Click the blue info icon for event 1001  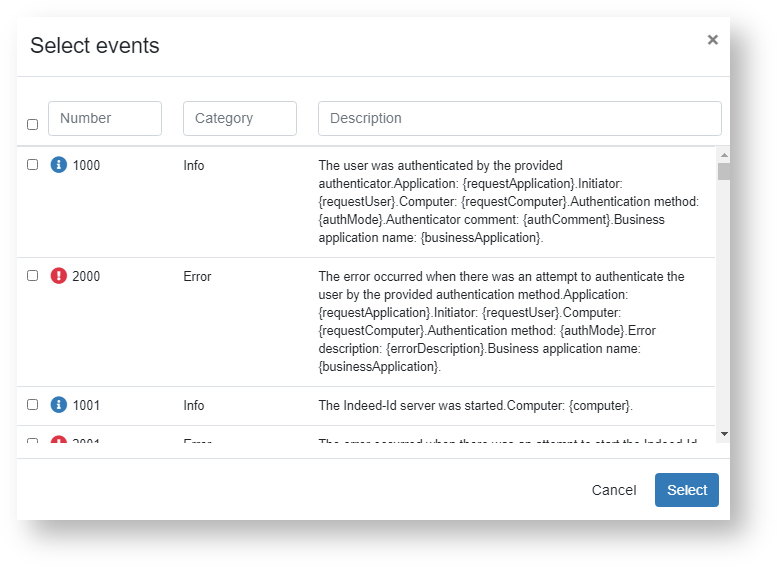pos(59,405)
